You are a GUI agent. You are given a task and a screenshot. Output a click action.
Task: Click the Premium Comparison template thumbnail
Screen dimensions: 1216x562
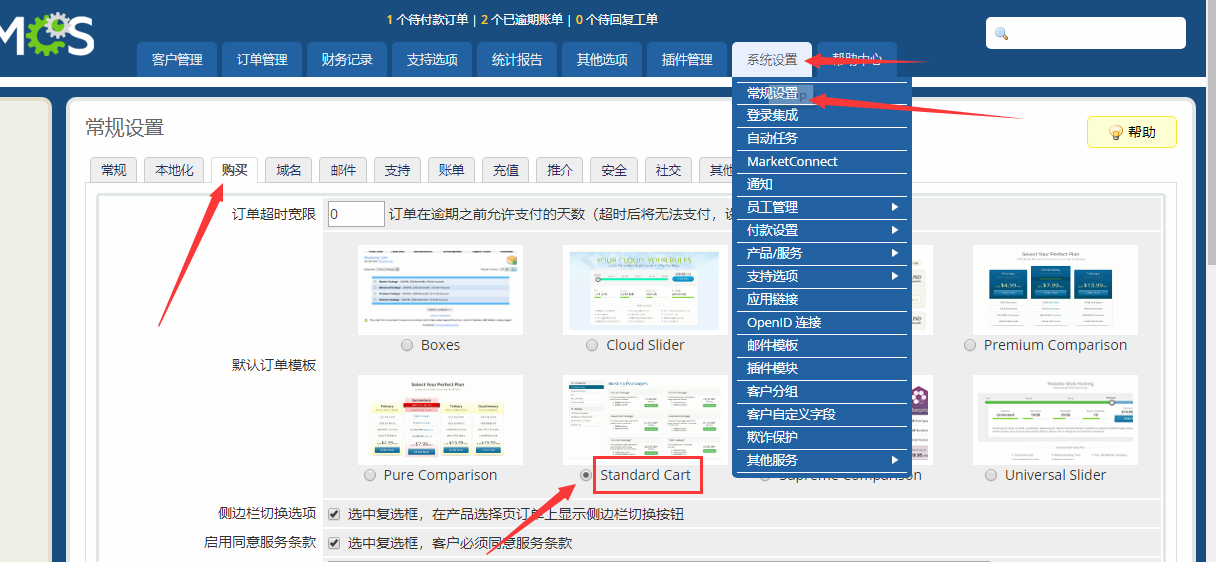click(1055, 290)
